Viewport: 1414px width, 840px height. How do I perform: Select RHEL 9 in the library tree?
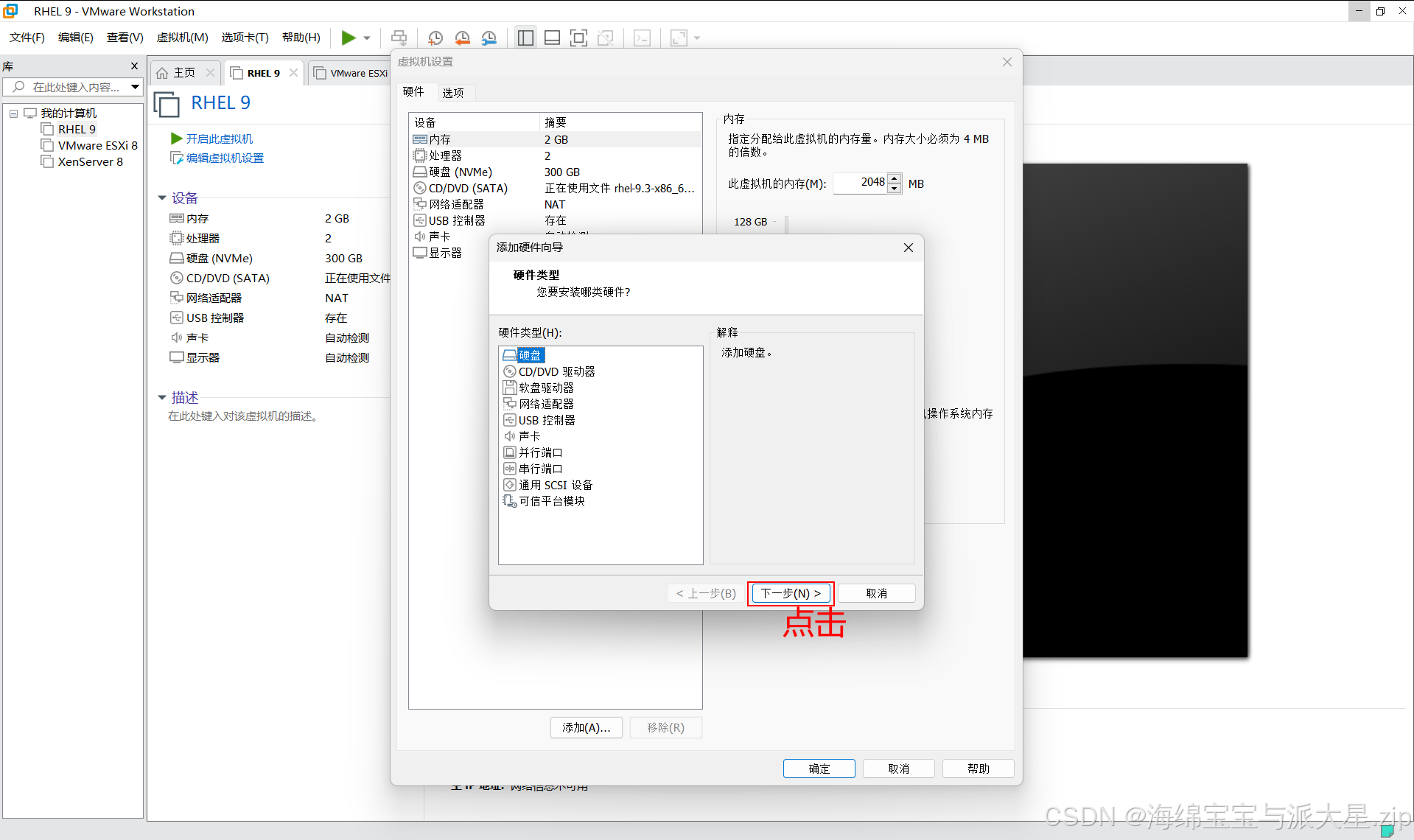click(x=77, y=130)
